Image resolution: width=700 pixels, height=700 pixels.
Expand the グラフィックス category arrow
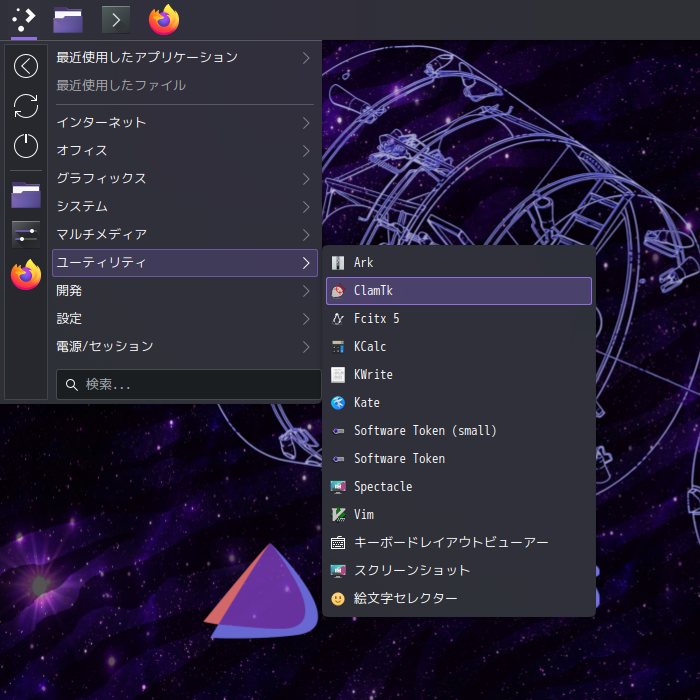tap(306, 179)
